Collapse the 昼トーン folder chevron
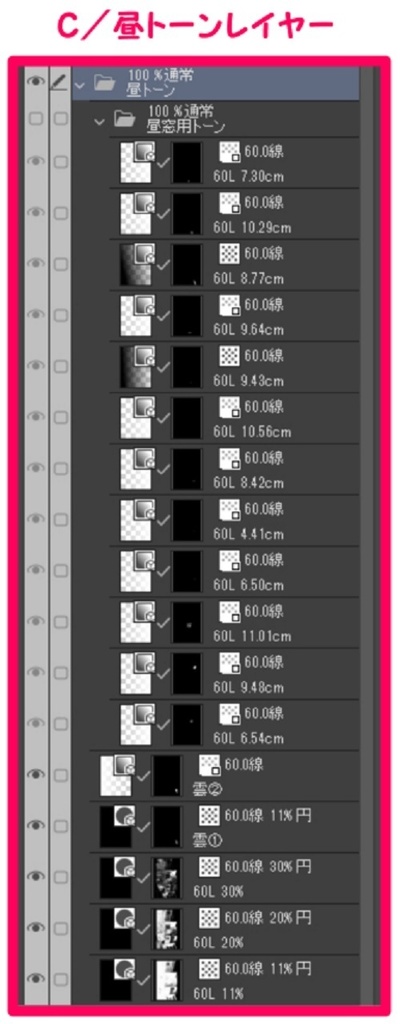Viewport: 400px width, 1024px height. point(80,84)
